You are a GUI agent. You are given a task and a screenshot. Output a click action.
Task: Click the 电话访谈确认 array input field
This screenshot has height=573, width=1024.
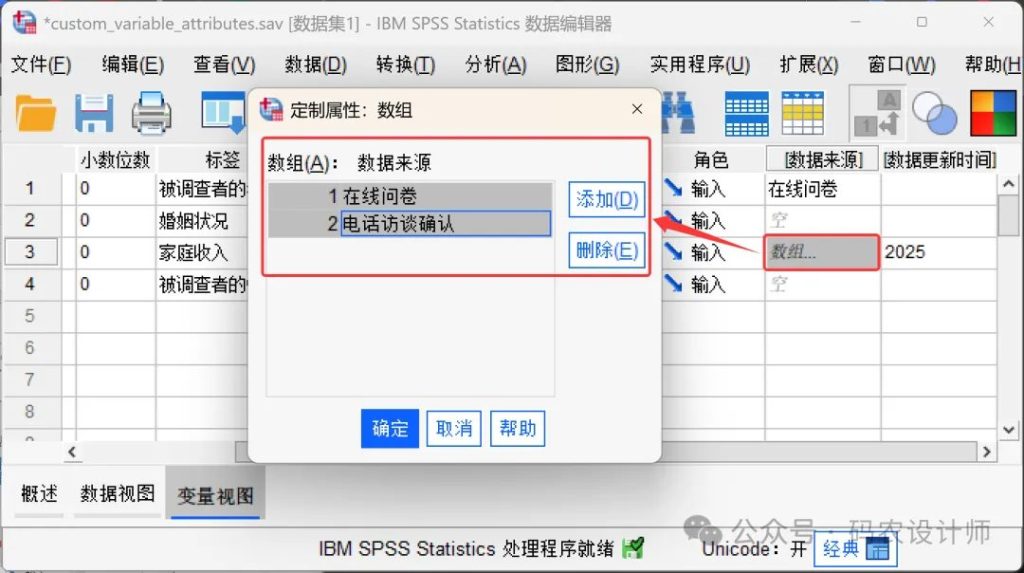445,224
